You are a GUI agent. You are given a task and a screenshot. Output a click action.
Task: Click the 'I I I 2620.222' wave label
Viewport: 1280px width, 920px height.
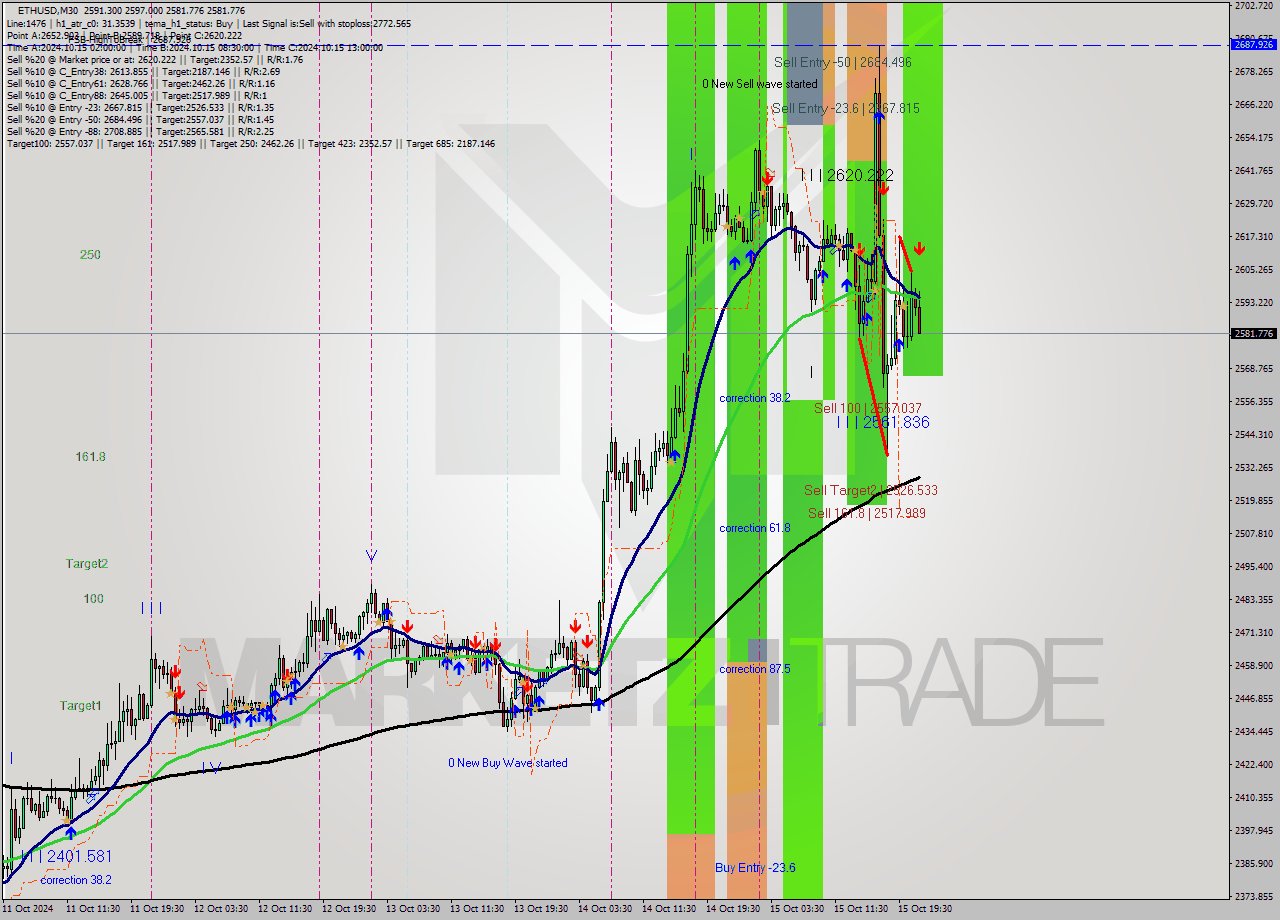[848, 175]
